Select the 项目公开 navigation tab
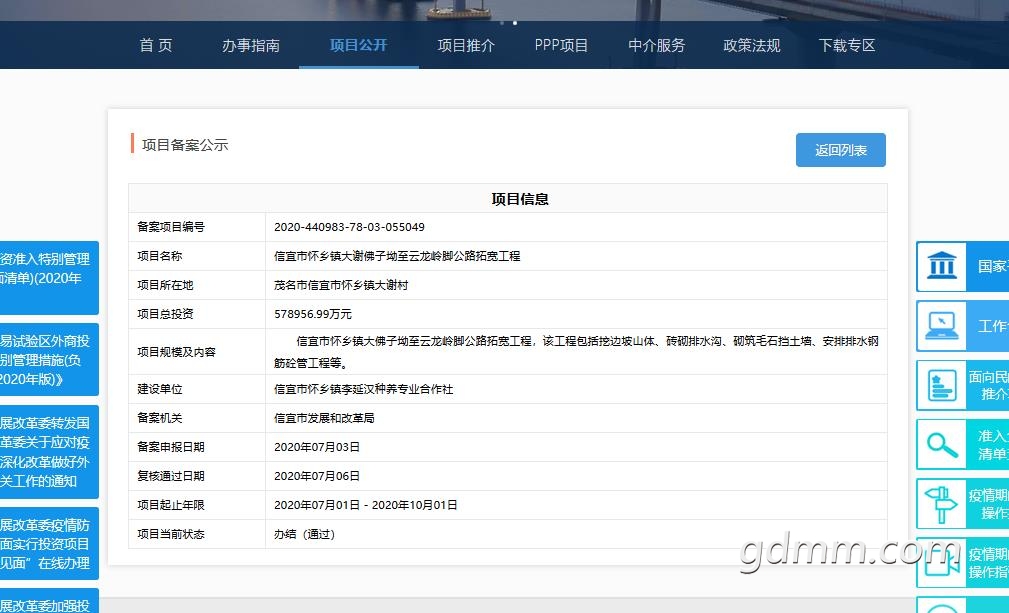 [x=358, y=45]
